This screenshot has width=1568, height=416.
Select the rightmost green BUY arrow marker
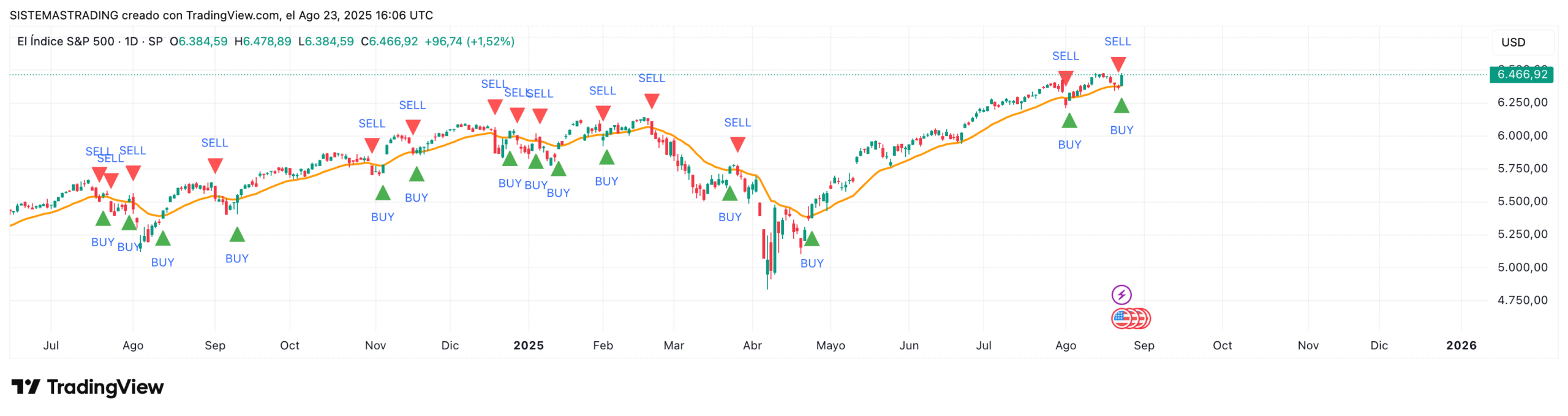point(1121,106)
